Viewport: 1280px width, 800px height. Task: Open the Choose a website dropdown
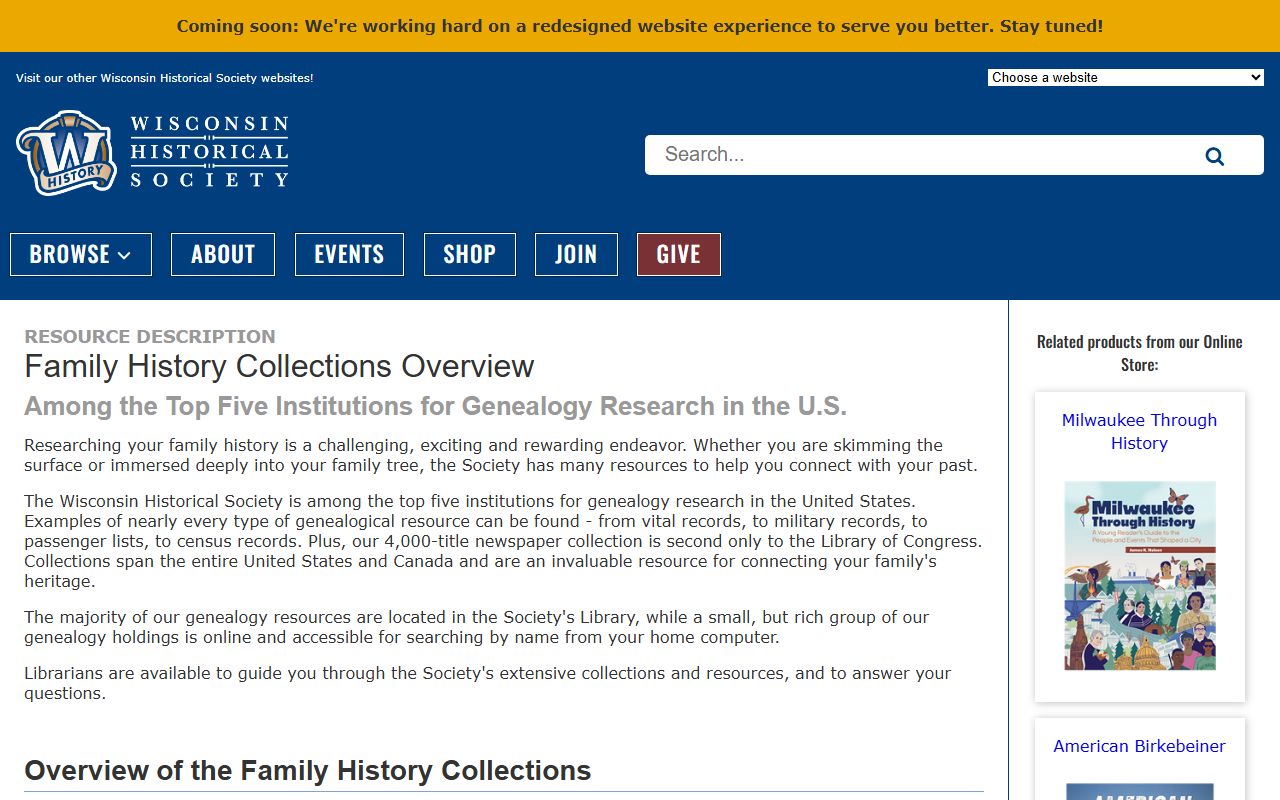coord(1126,77)
